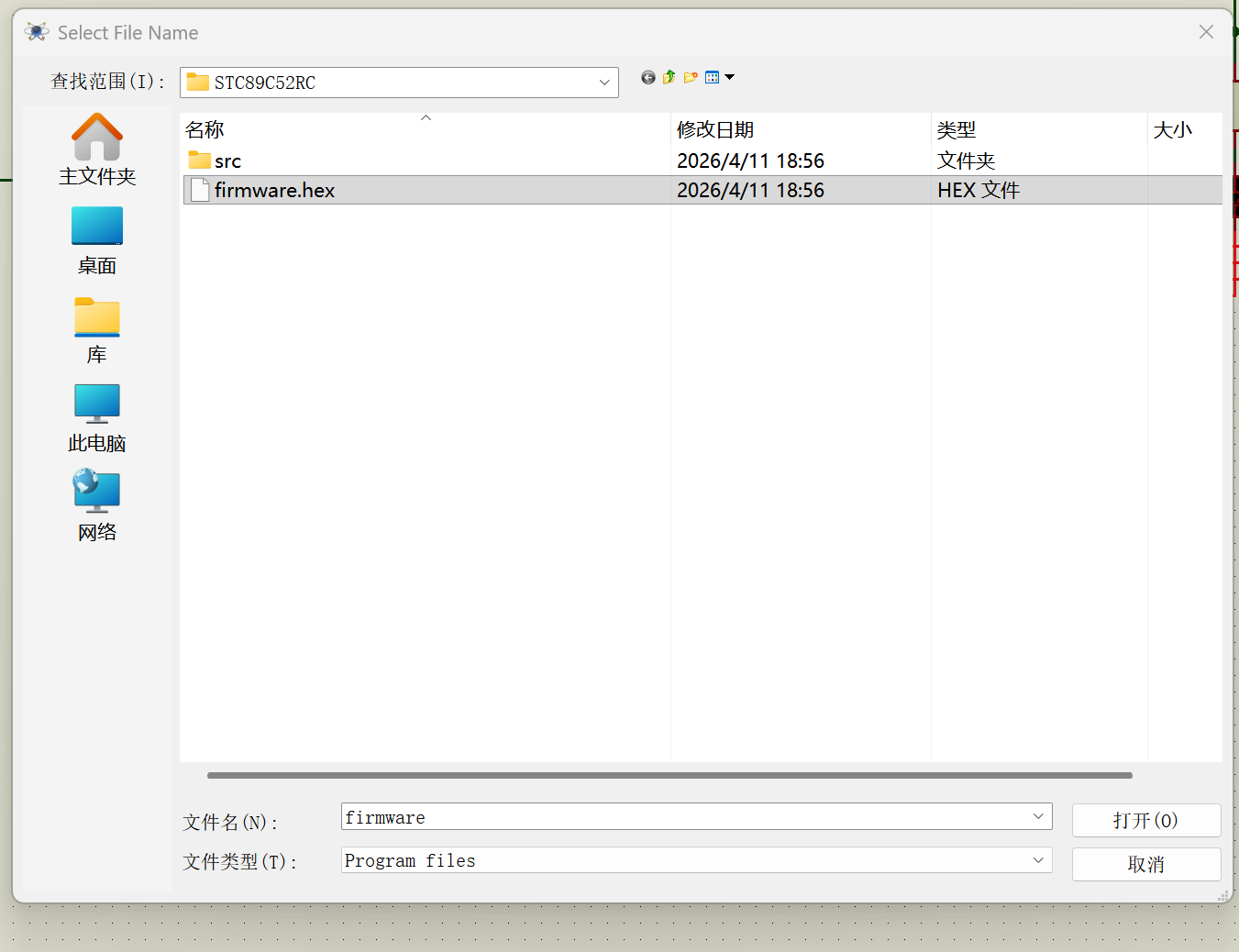Expand the Program files type dropdown
The image size is (1239, 952).
click(x=1038, y=860)
